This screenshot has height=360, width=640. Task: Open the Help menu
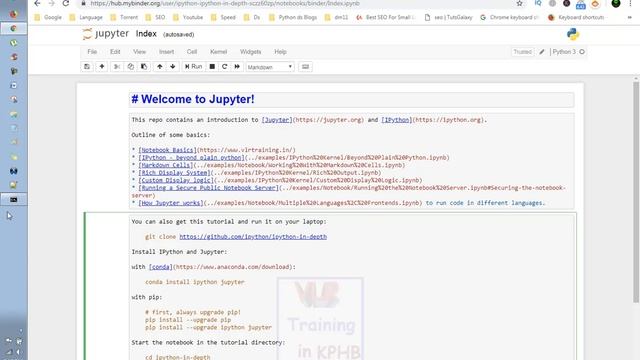pyautogui.click(x=280, y=52)
